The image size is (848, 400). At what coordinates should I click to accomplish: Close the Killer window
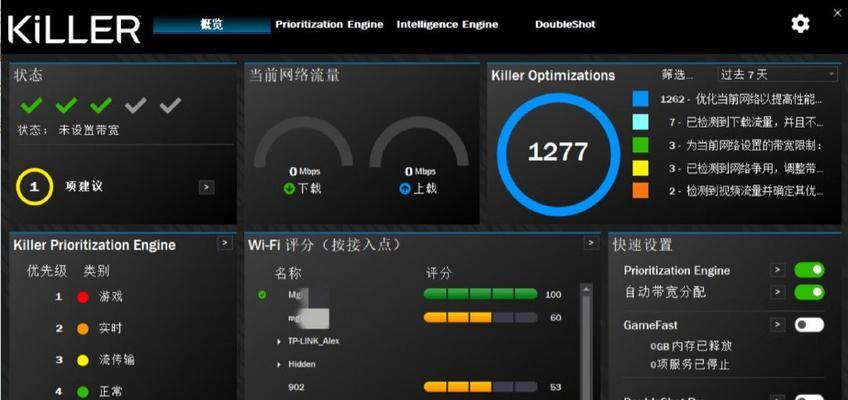837,12
